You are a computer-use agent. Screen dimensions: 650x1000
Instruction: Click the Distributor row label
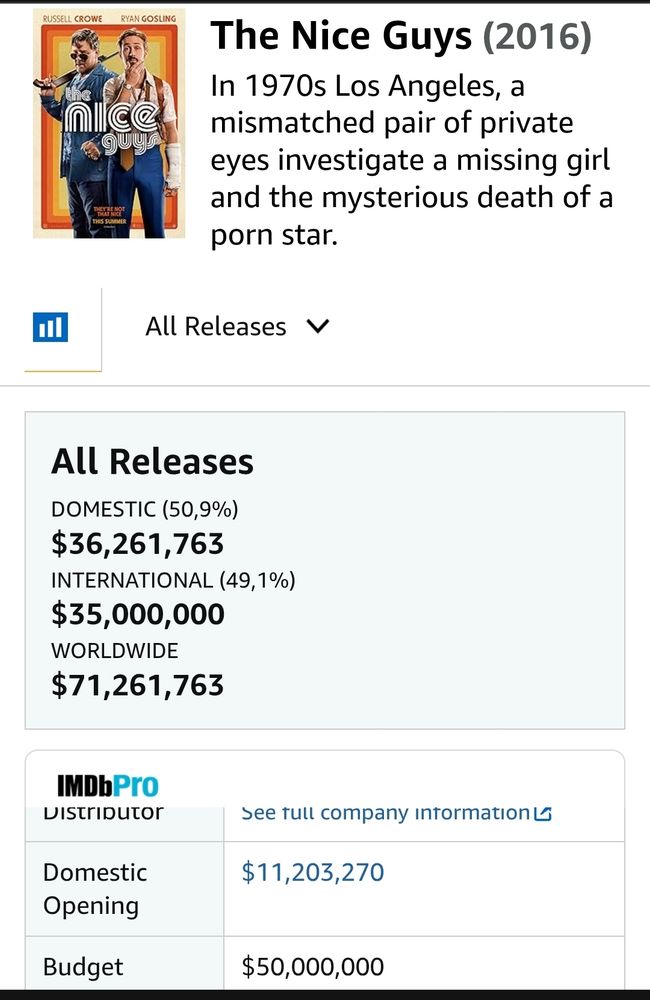pyautogui.click(x=102, y=813)
